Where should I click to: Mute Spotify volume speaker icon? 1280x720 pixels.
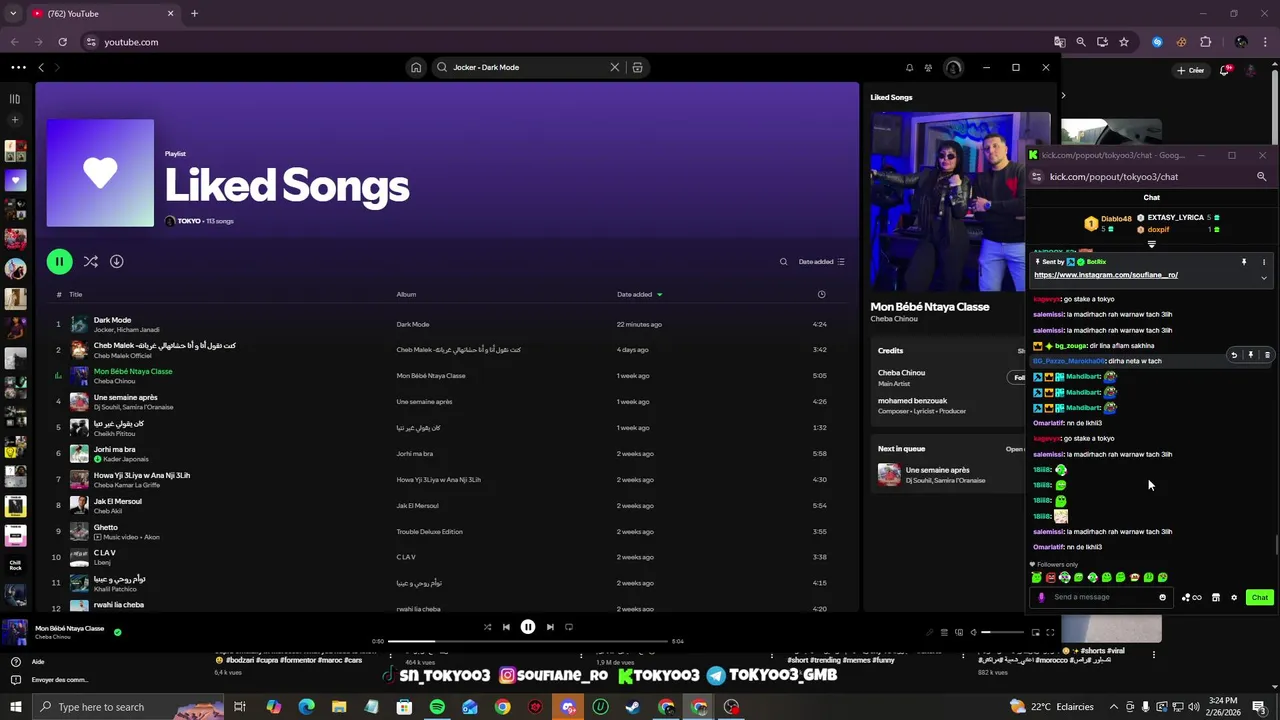pos(973,632)
